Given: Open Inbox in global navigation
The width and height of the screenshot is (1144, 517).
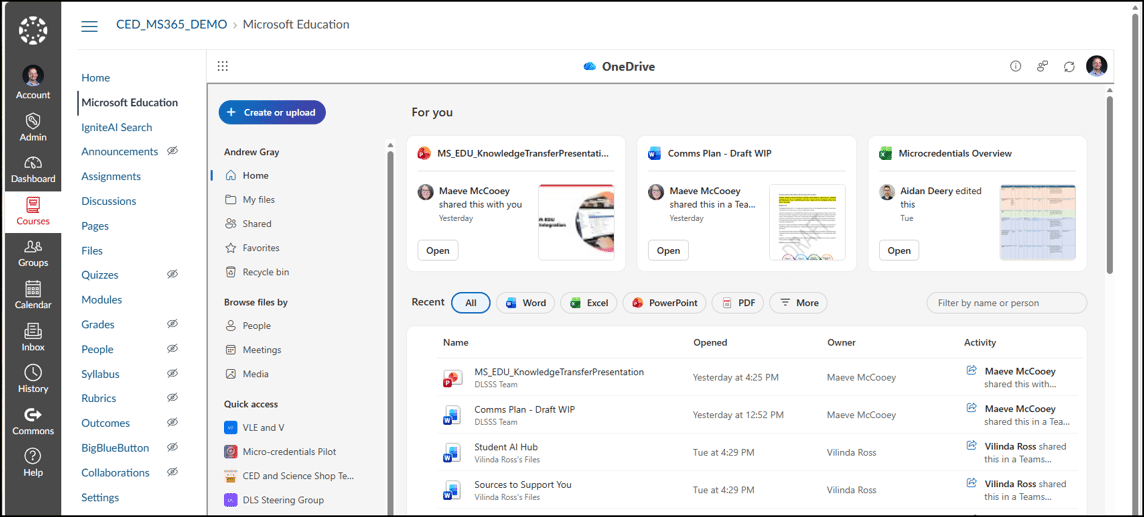Looking at the screenshot, I should (33, 337).
